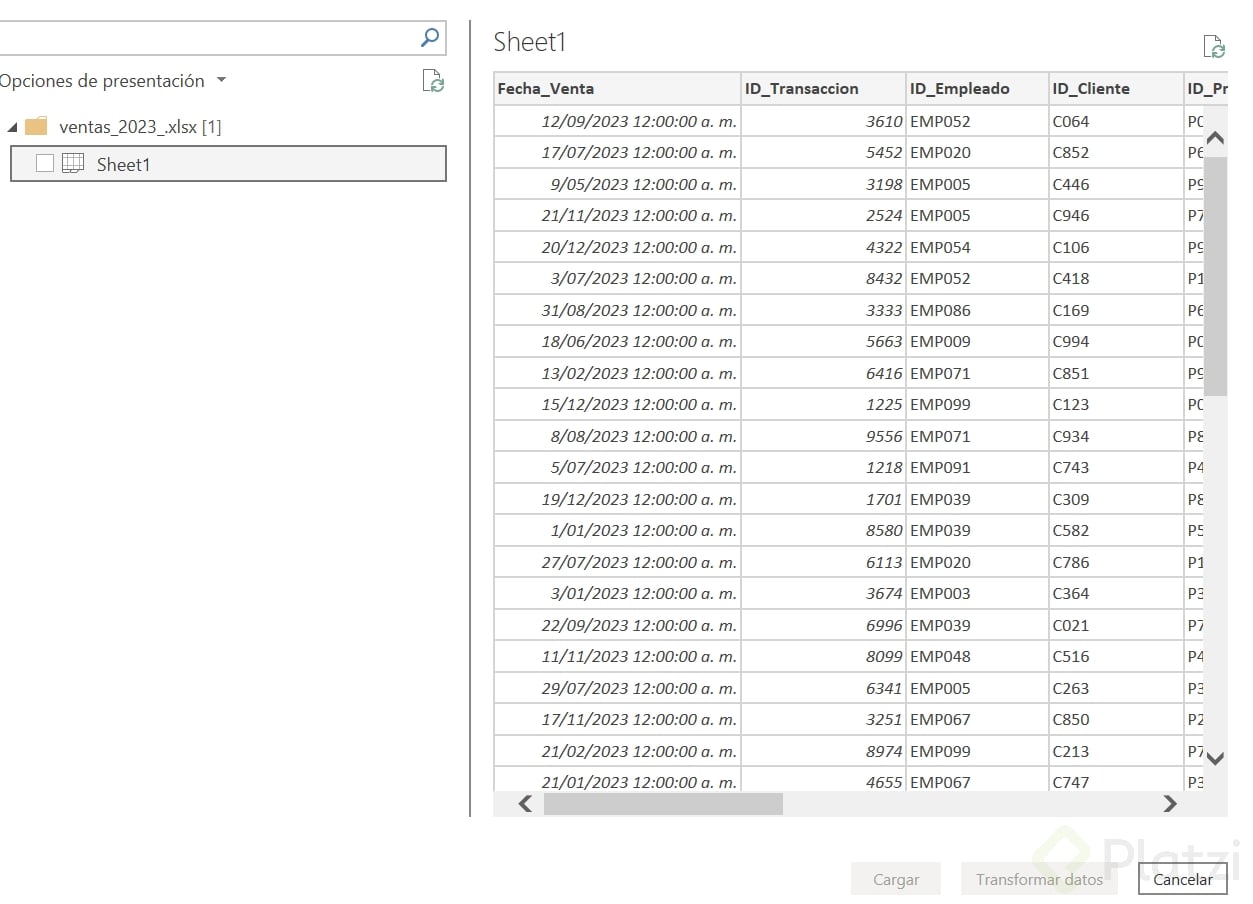Screen dimensions: 1253x904
Task: Click the Cargar button
Action: 896,880
